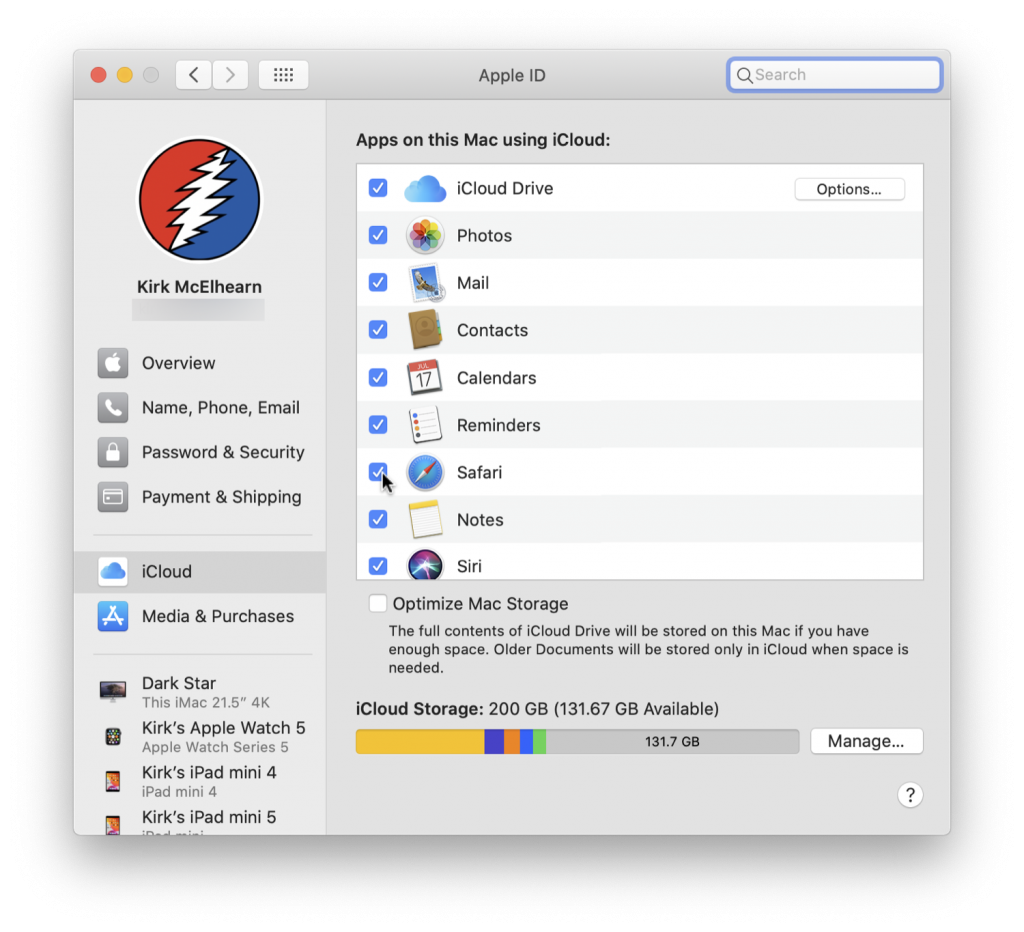1024x932 pixels.
Task: Click the Calendars icon
Action: pos(425,377)
